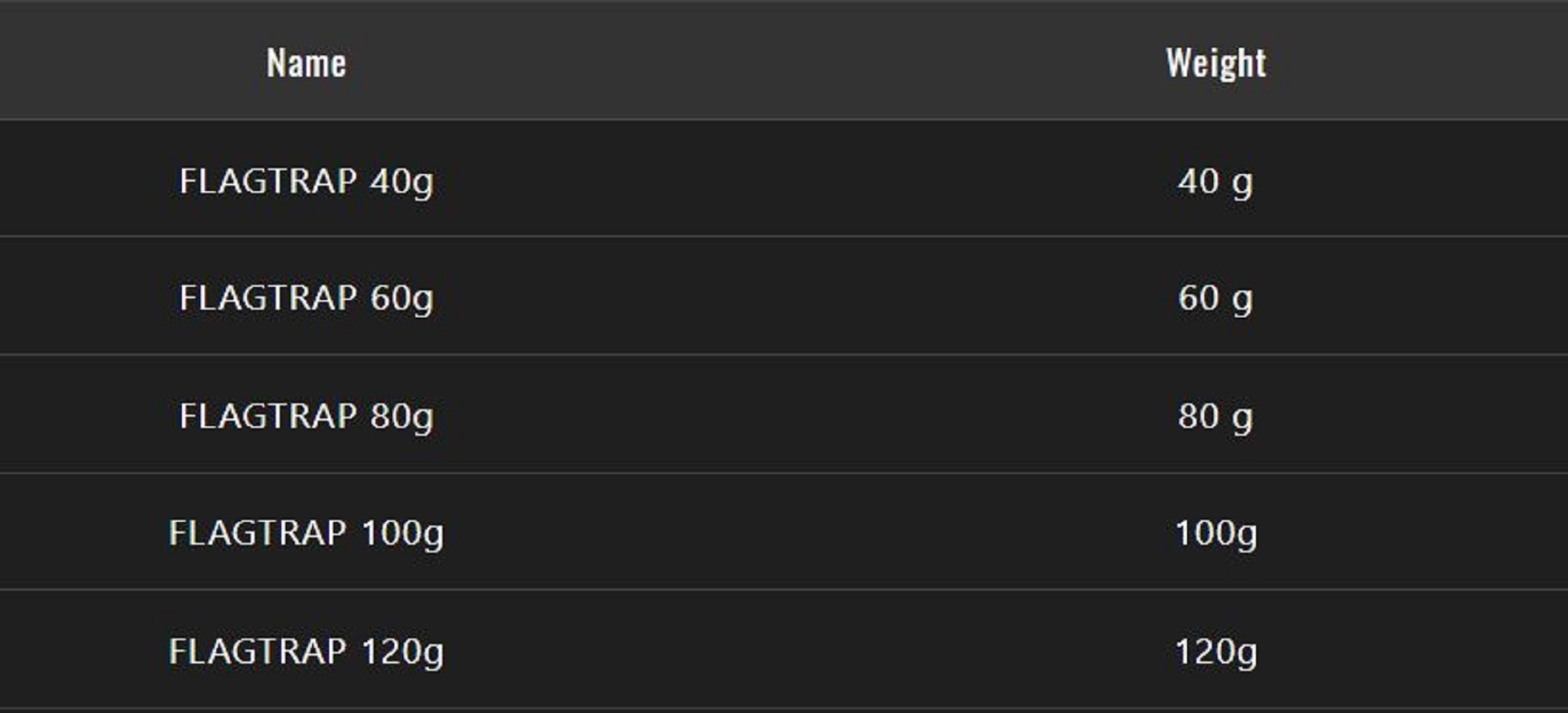The height and width of the screenshot is (713, 1568).
Task: Choose the FLAGTRAP 100g product name
Action: click(306, 533)
